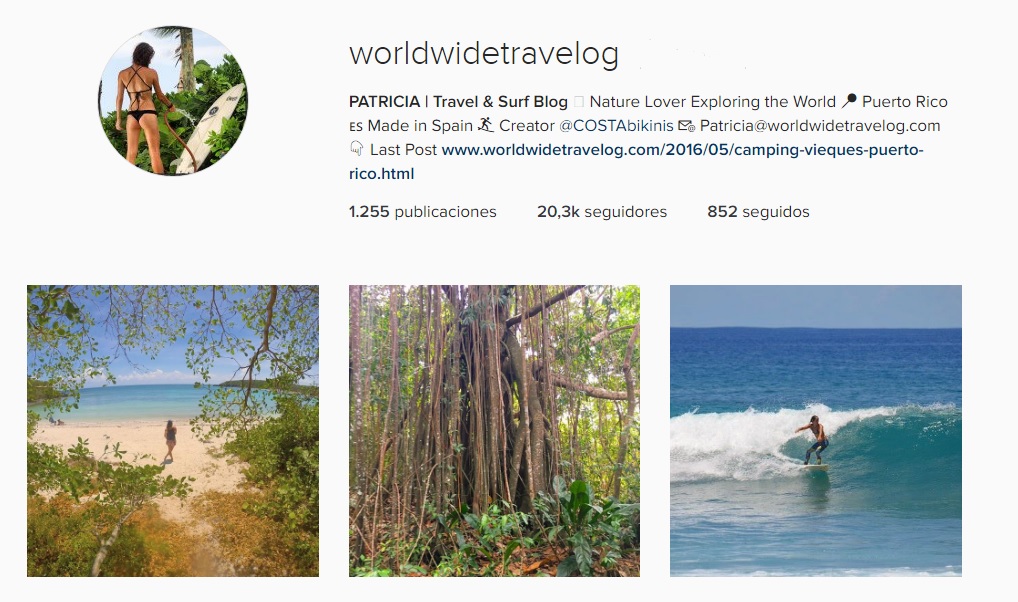
Task: View the 20,3k seguidores list
Action: pyautogui.click(x=602, y=212)
